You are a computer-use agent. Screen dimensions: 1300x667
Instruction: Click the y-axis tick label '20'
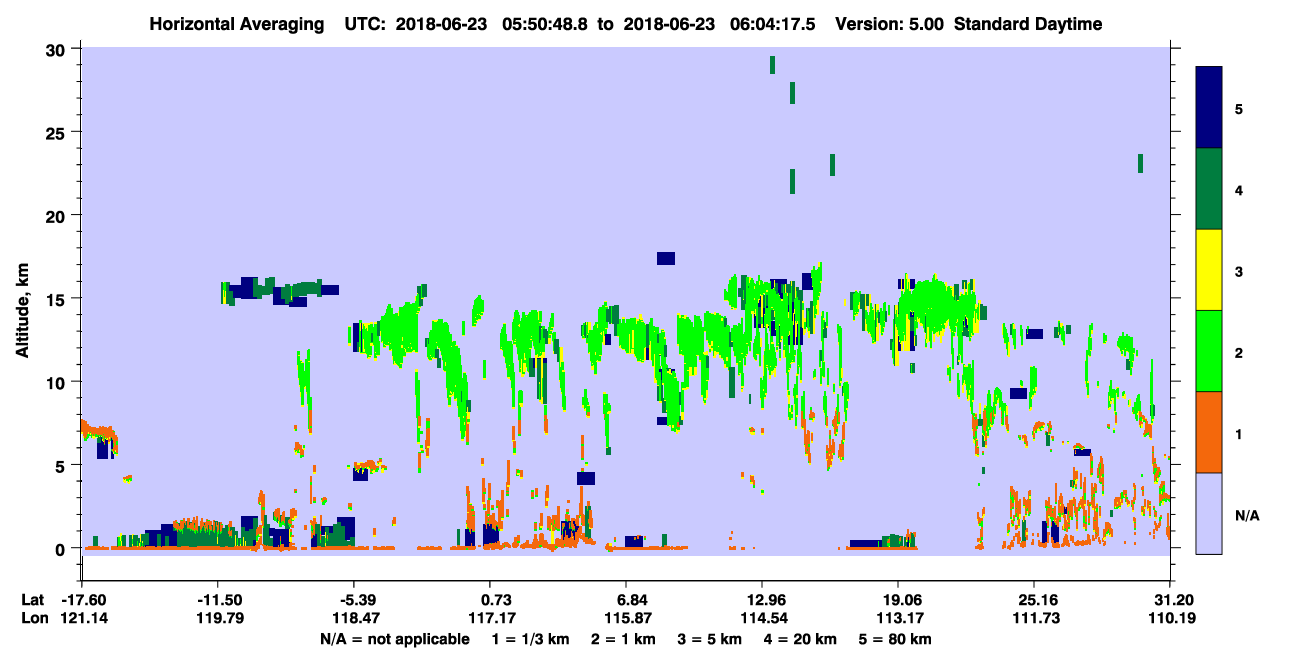58,215
